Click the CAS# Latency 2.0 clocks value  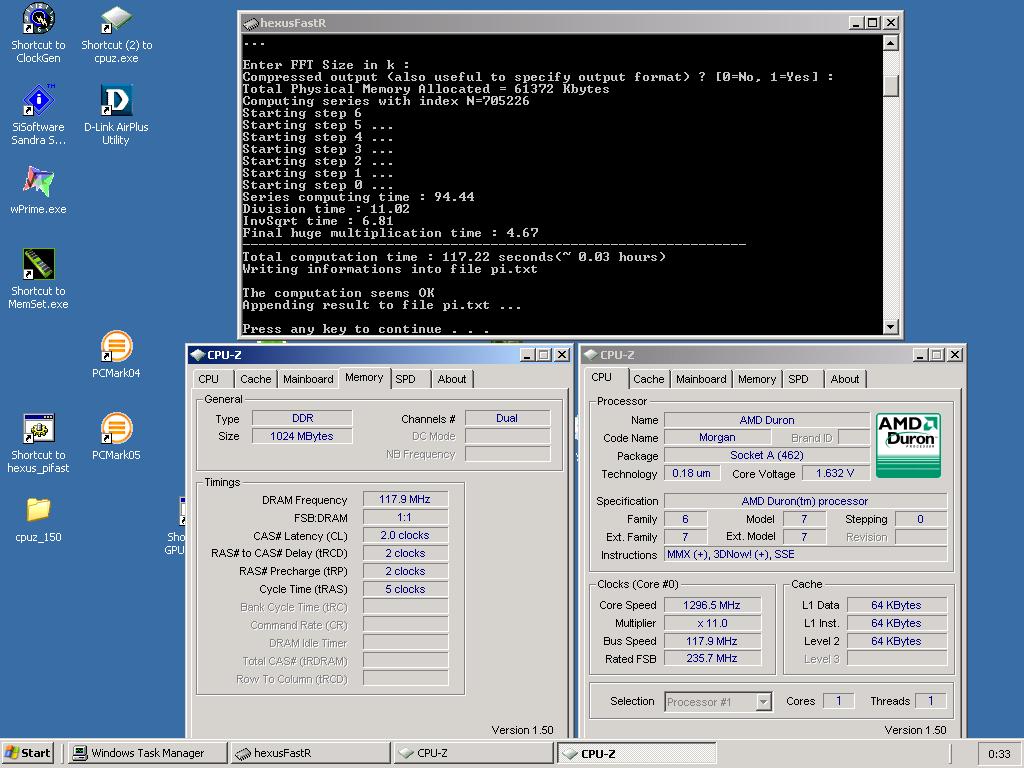405,536
